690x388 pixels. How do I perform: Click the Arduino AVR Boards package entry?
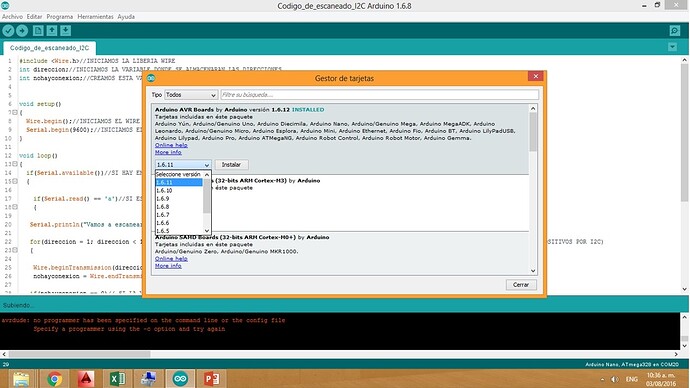[340, 139]
